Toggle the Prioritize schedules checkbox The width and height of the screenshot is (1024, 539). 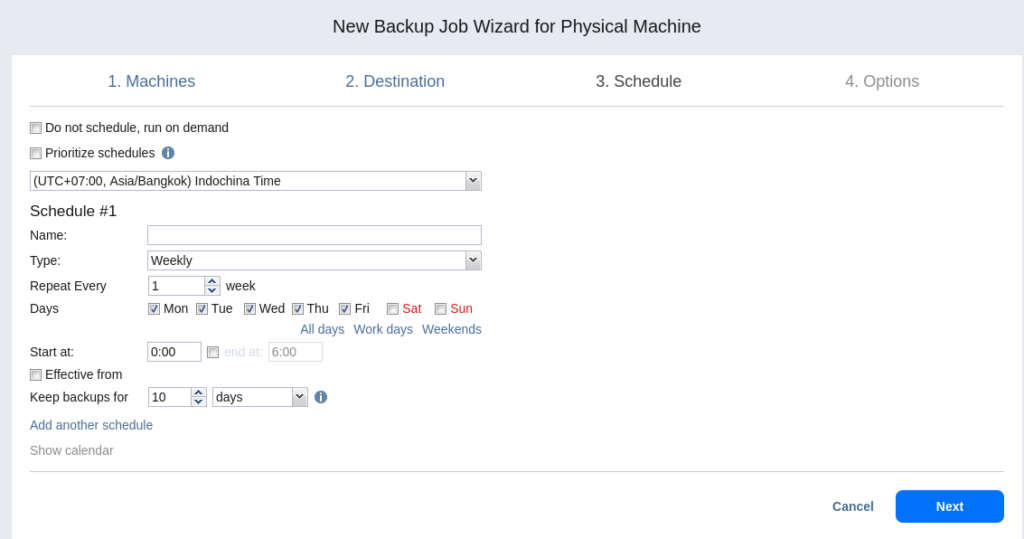tap(36, 153)
